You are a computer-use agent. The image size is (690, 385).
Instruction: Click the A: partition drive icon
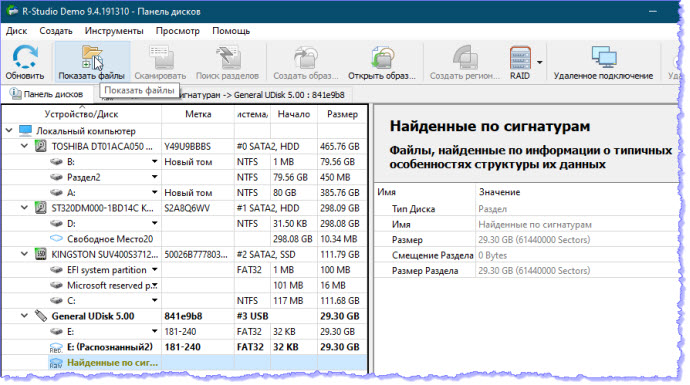56,192
